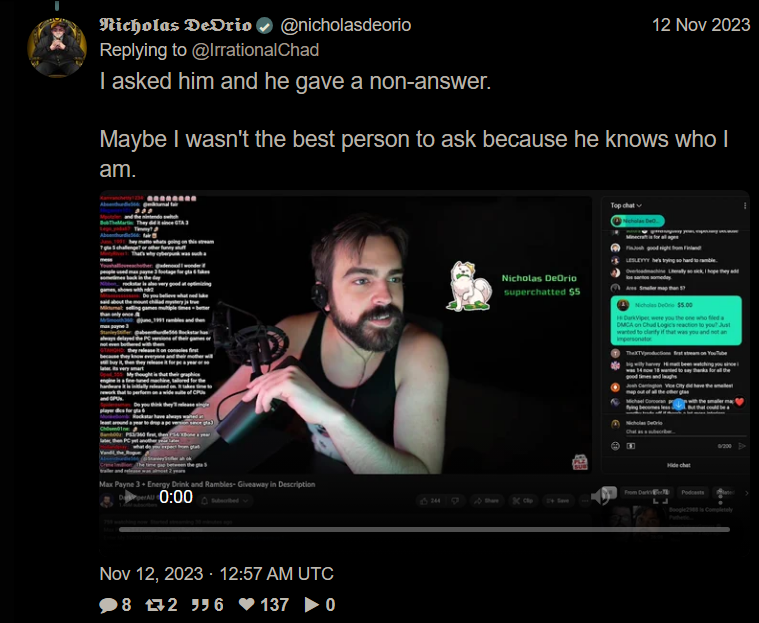Screen dimensions: 759x623
Task: Expand the Top chat dropdown in video
Action: pos(626,205)
